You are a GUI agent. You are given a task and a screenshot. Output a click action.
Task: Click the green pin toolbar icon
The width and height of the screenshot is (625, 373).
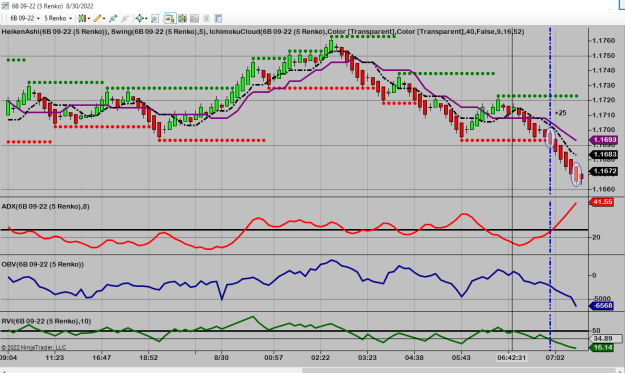(113, 18)
